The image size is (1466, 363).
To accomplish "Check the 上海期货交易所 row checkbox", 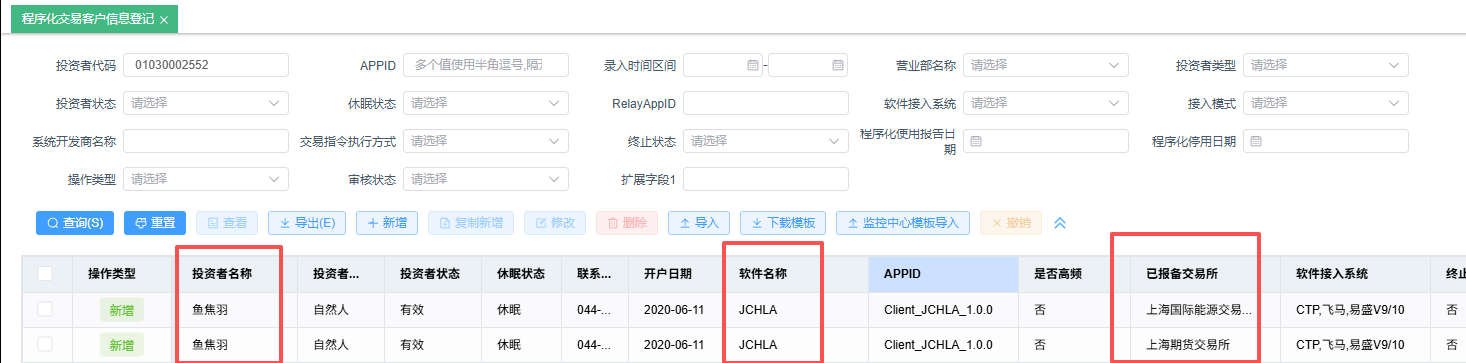I will 45,345.
